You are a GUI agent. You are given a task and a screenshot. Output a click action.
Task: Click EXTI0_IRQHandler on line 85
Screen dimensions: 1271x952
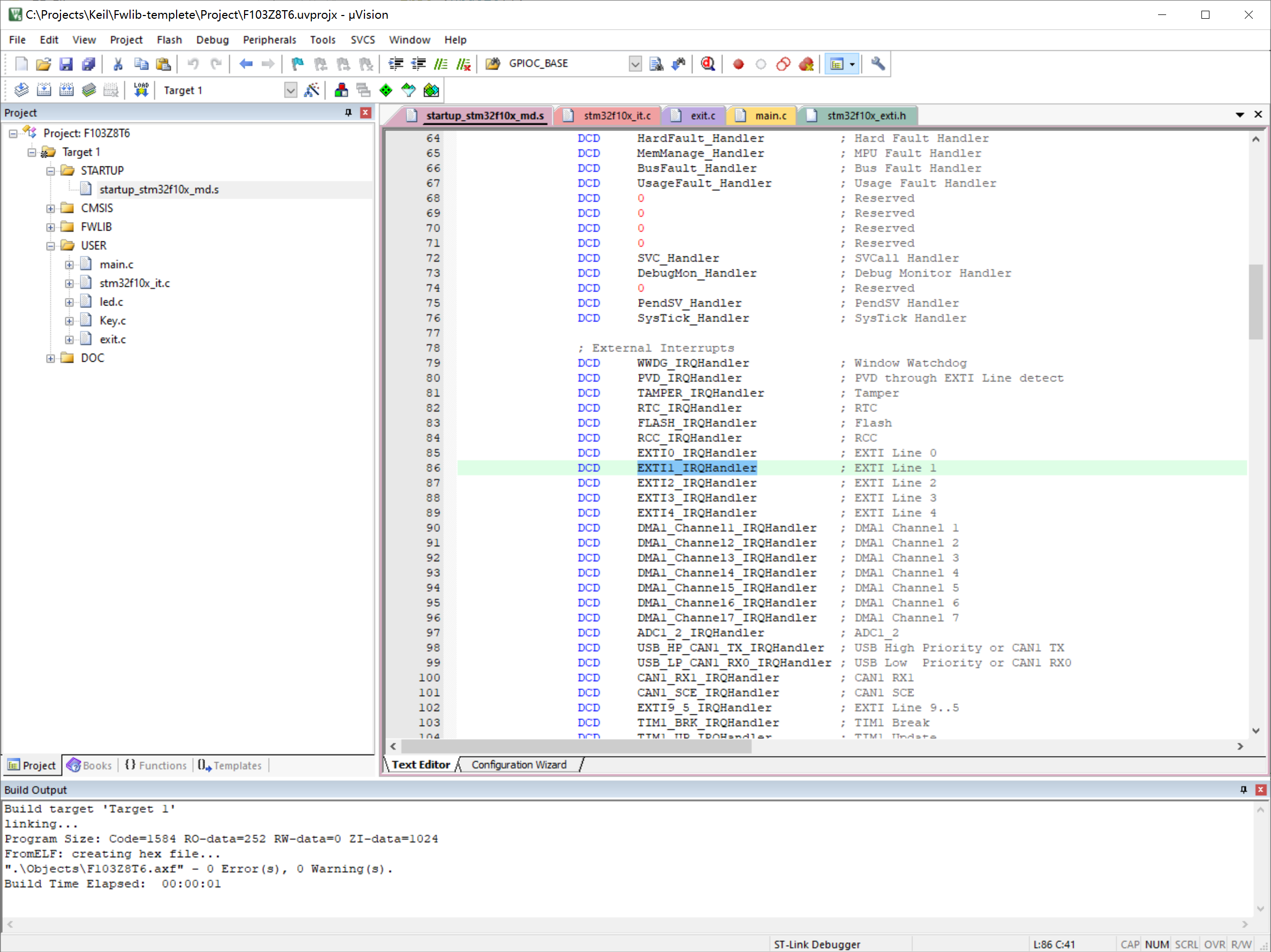[696, 453]
